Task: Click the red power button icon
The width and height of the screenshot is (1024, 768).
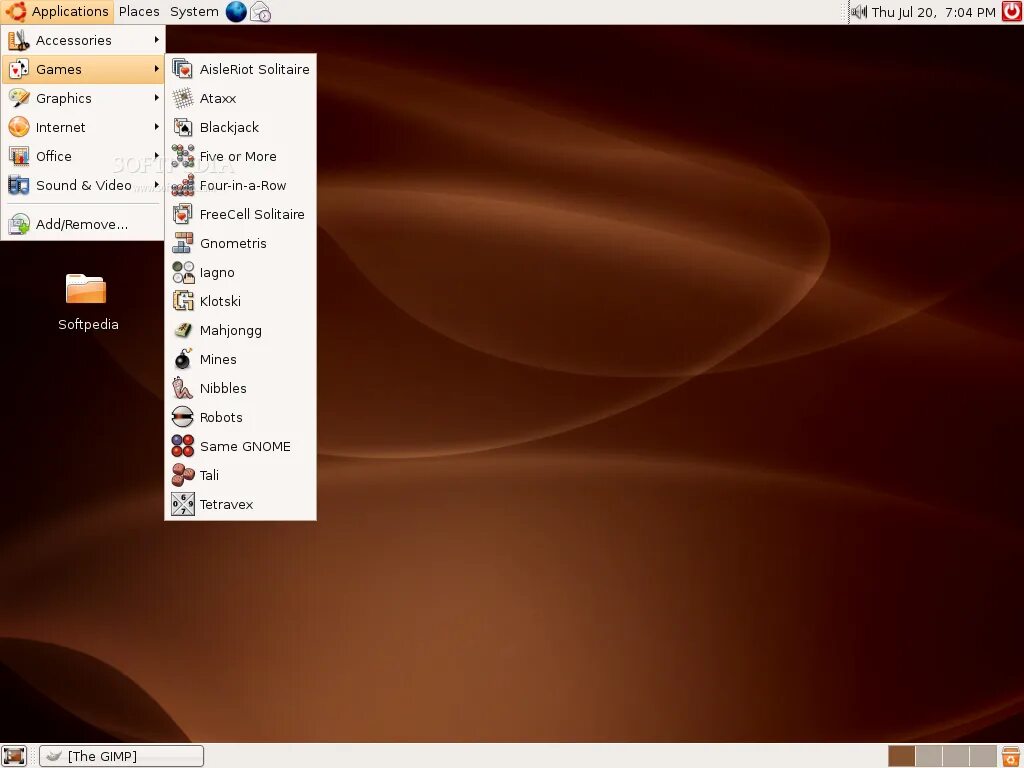Action: (1012, 12)
